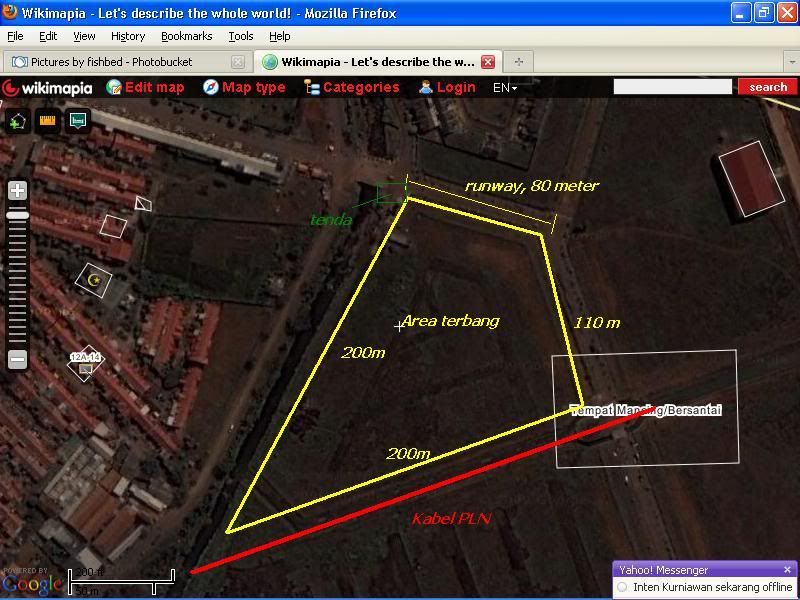This screenshot has height=600, width=800.
Task: Close the Wikimapia tab
Action: [488, 62]
